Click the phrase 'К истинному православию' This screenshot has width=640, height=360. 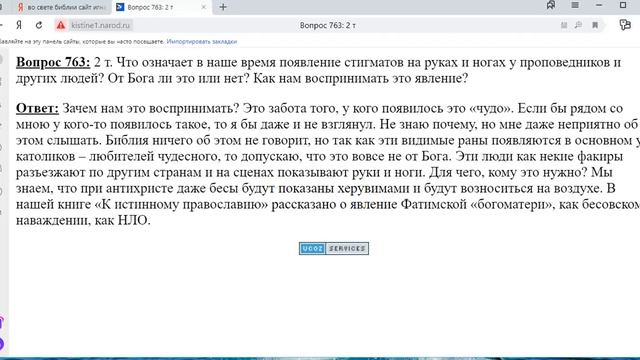[x=181, y=204]
